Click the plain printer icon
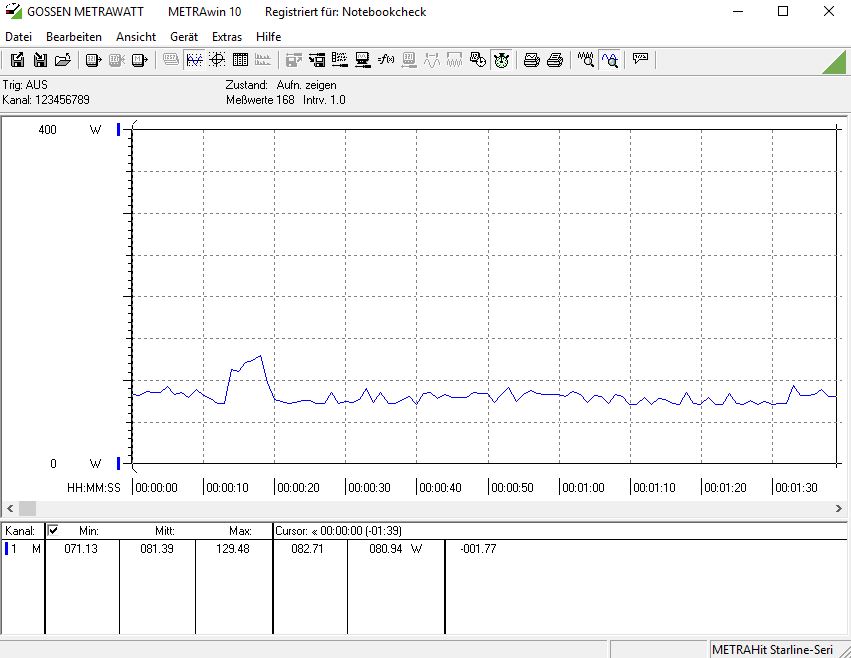Image resolution: width=851 pixels, height=658 pixels. coord(555,60)
